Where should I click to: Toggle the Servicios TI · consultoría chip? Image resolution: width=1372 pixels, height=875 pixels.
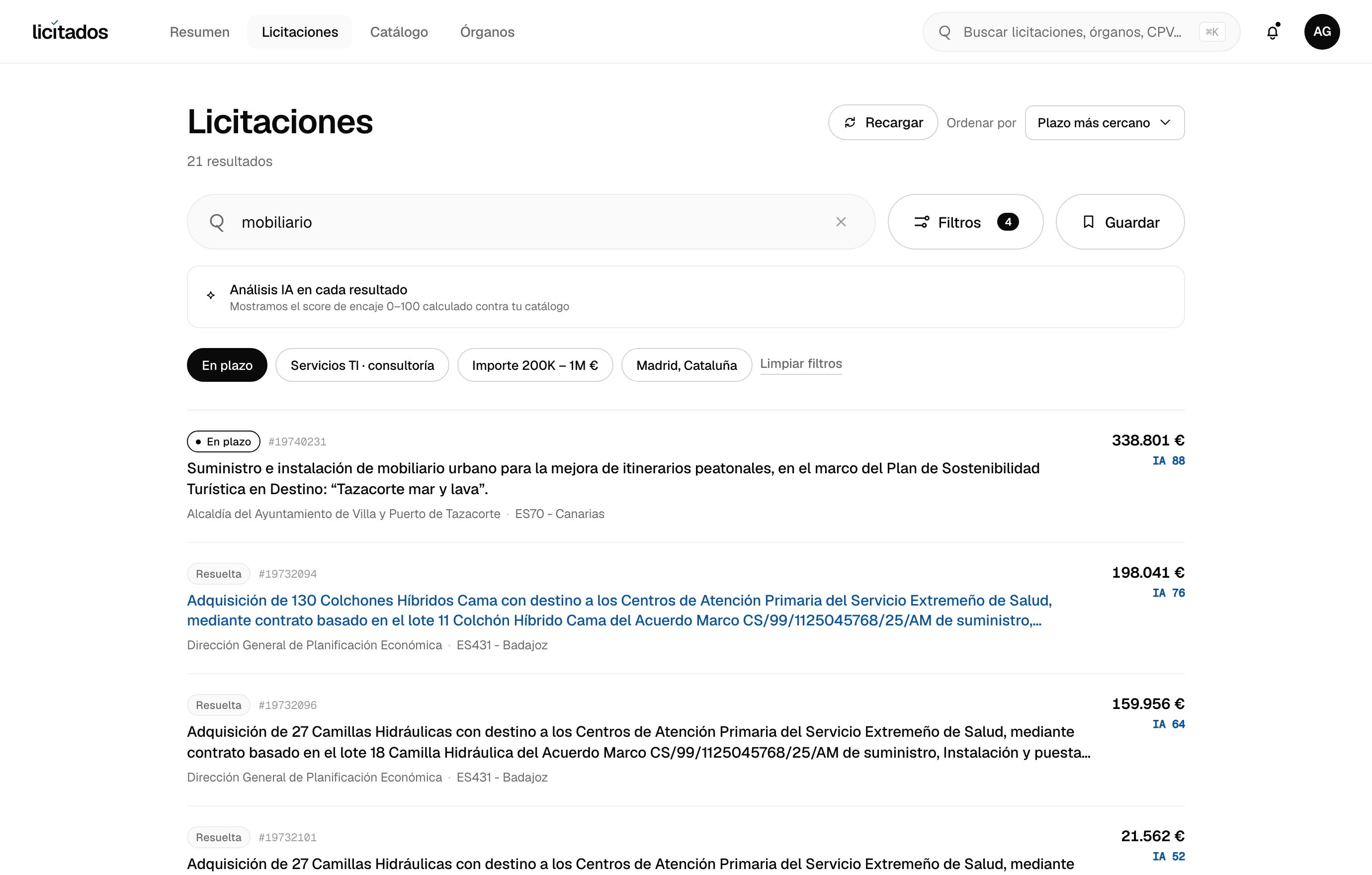(362, 365)
